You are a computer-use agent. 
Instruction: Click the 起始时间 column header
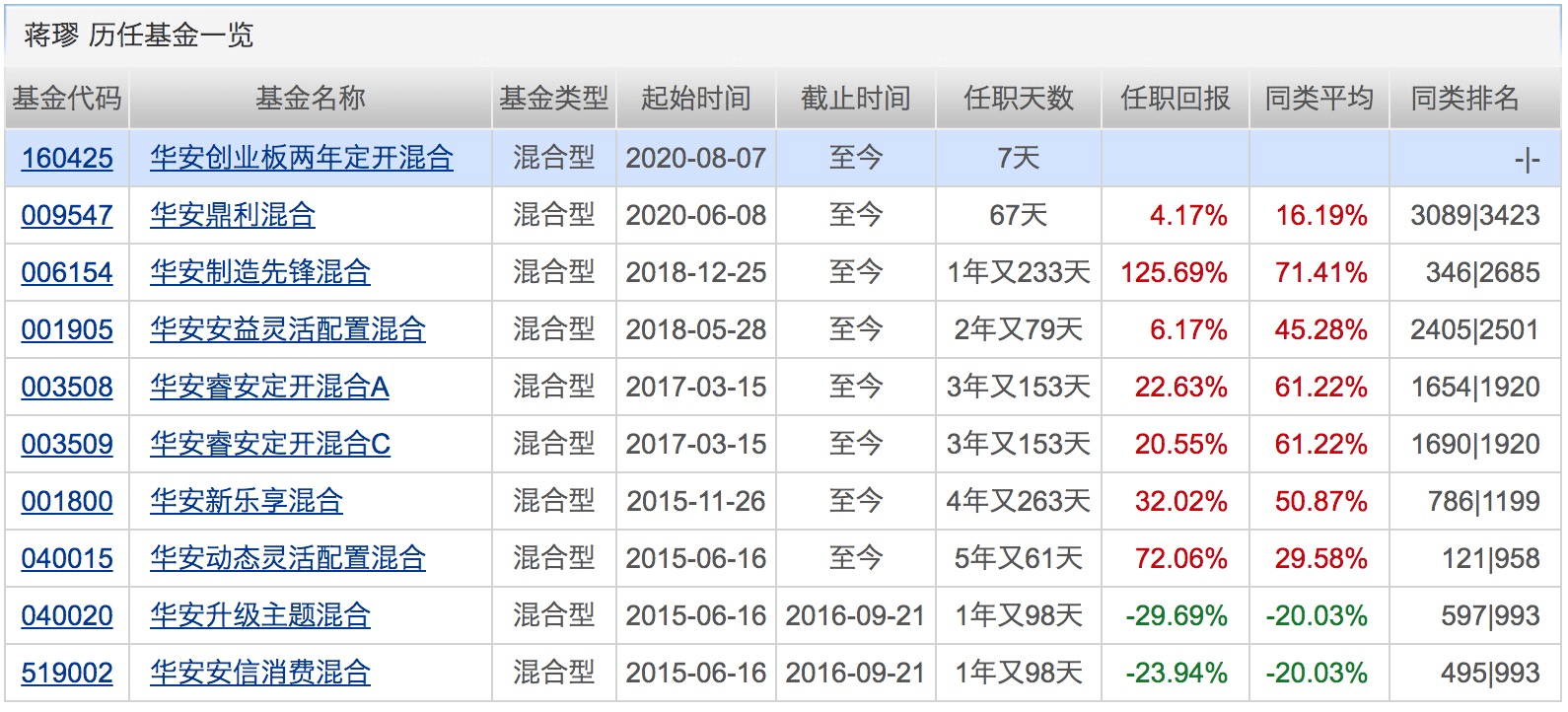coord(696,99)
